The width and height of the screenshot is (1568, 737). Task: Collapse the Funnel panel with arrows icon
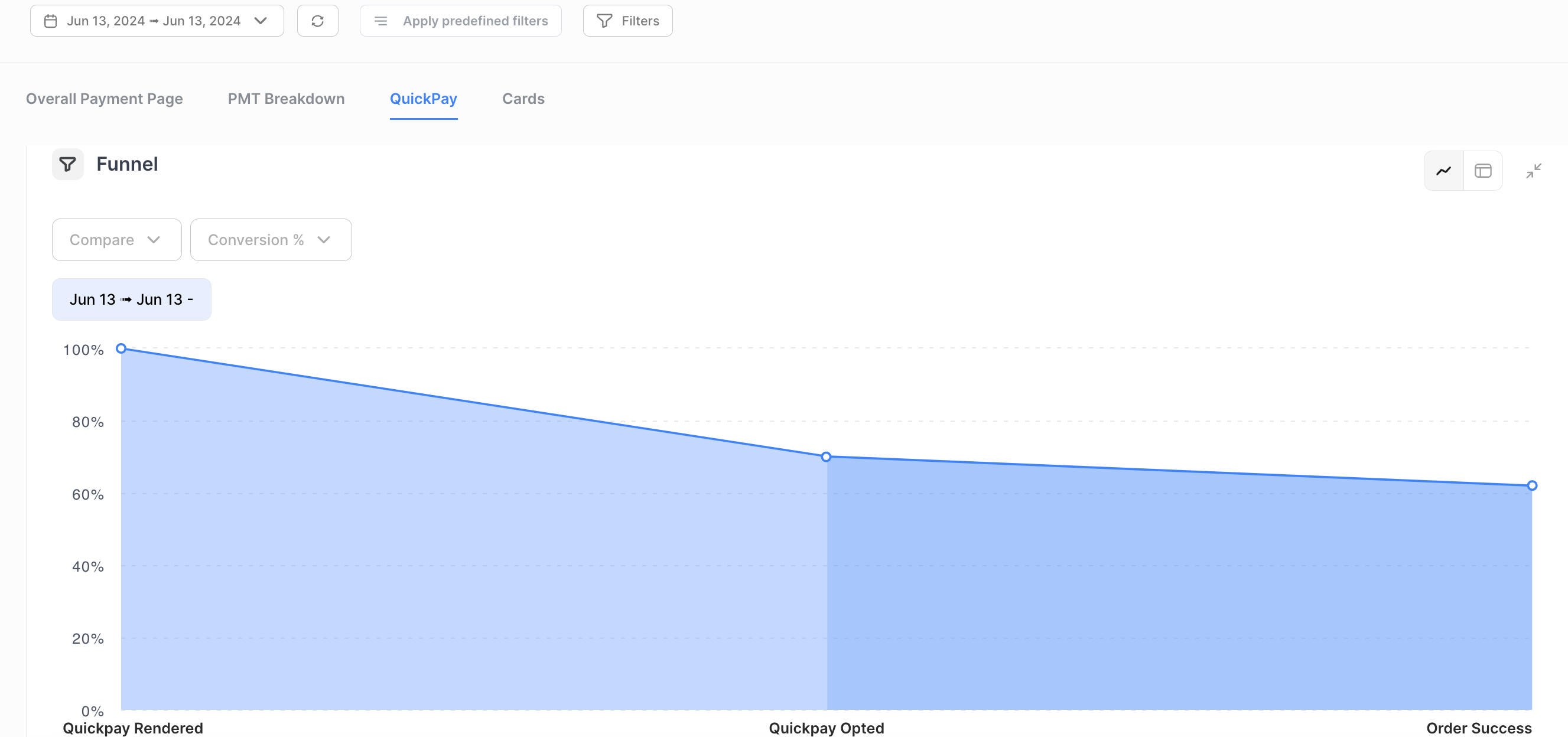tap(1533, 171)
